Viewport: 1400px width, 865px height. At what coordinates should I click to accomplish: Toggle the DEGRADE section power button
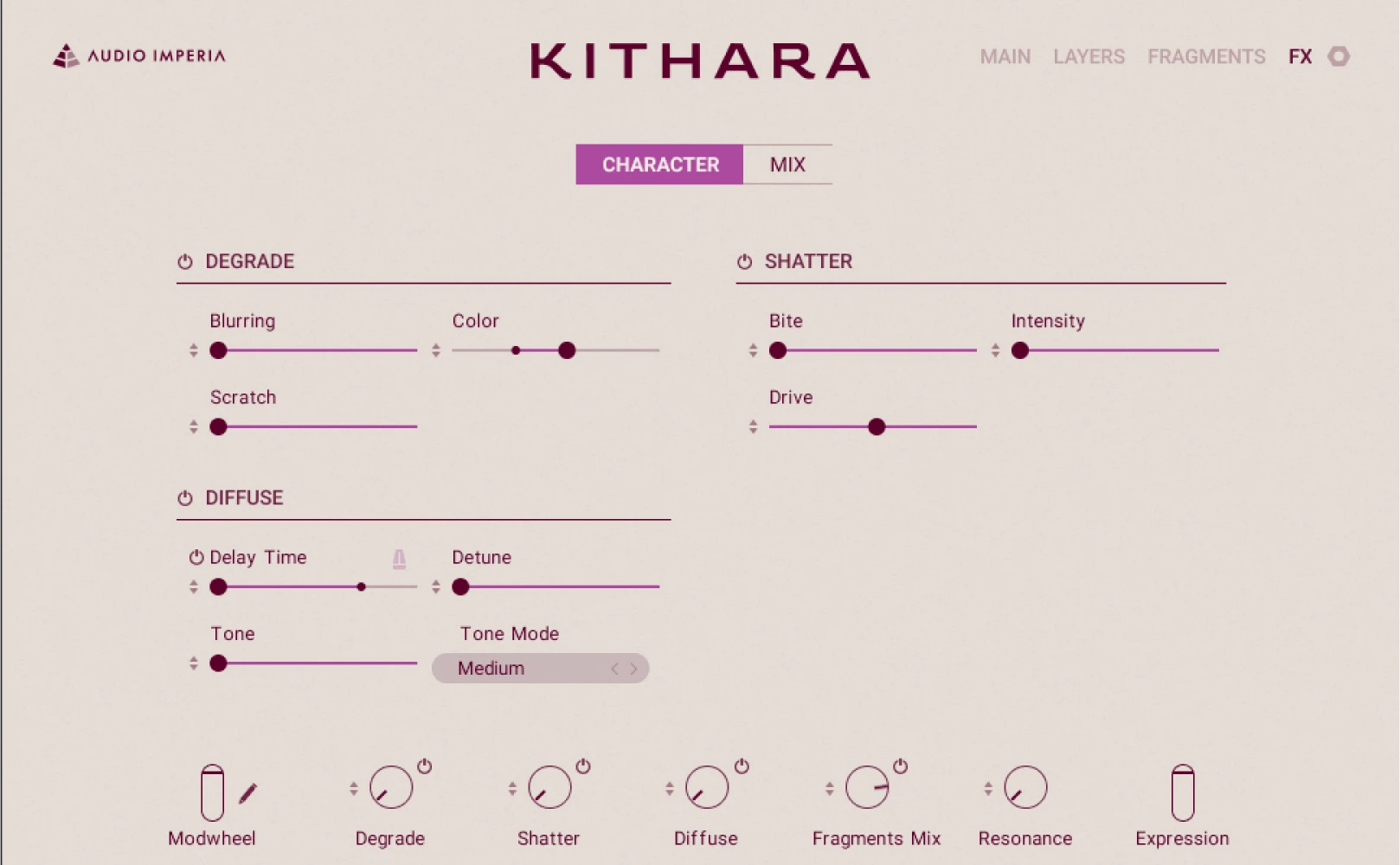185,260
